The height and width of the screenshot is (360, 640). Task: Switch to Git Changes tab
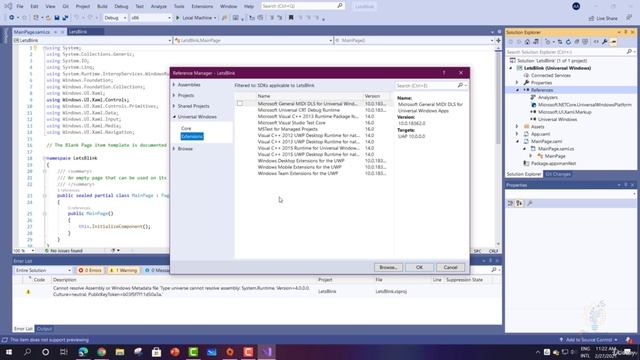[x=558, y=174]
